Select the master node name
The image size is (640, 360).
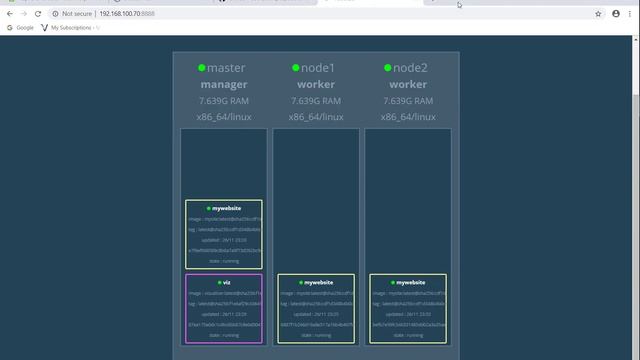(x=226, y=68)
